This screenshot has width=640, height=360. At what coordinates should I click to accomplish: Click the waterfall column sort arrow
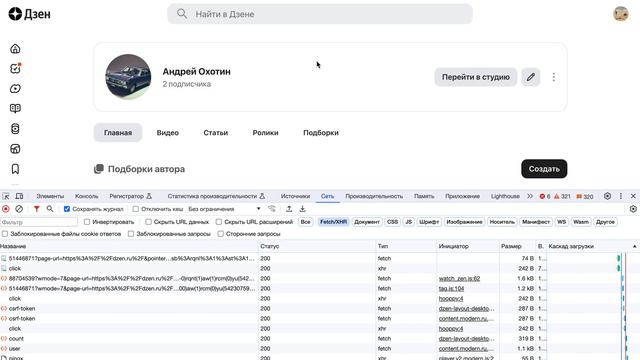[634, 247]
